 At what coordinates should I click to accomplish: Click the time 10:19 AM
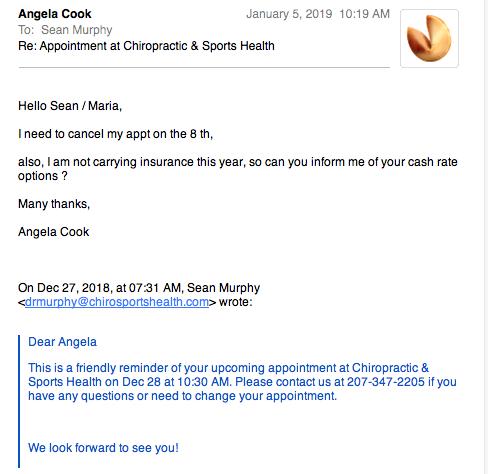click(x=364, y=14)
